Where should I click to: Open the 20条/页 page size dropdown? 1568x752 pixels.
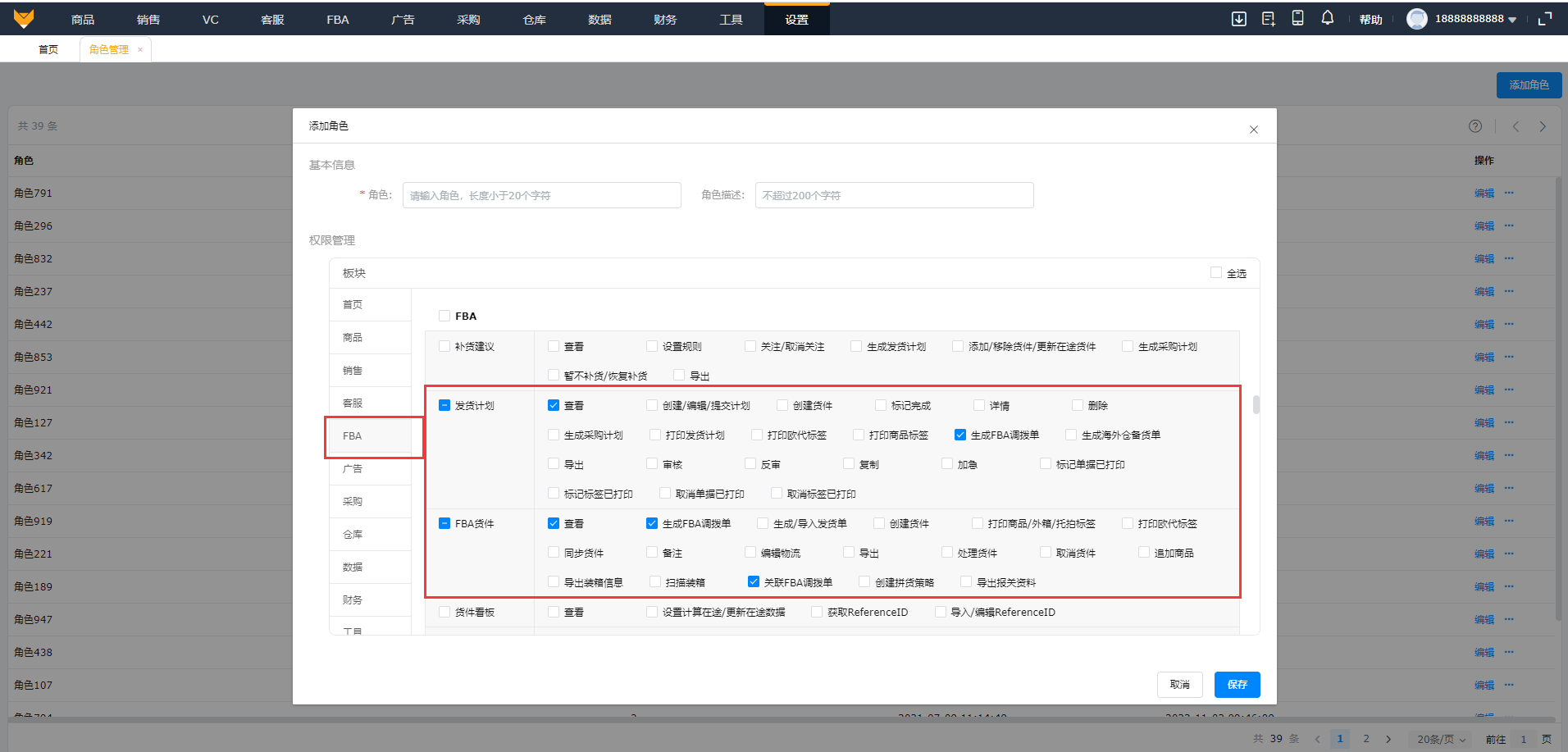coord(1441,739)
